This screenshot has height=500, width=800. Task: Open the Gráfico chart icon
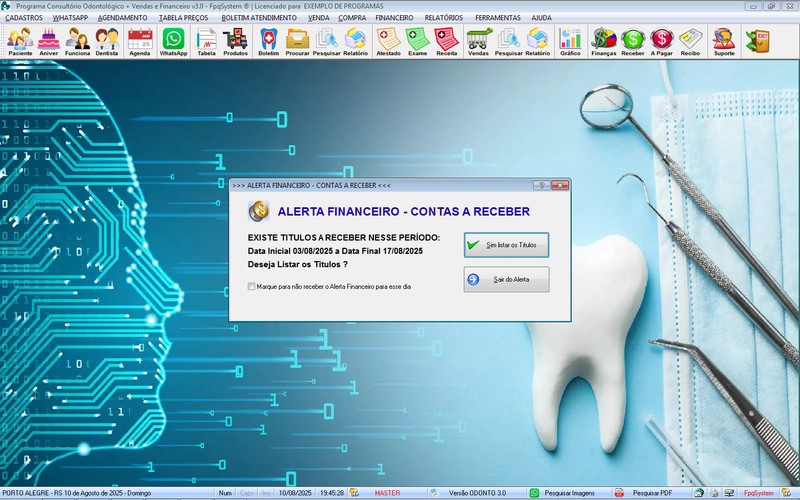click(x=570, y=41)
